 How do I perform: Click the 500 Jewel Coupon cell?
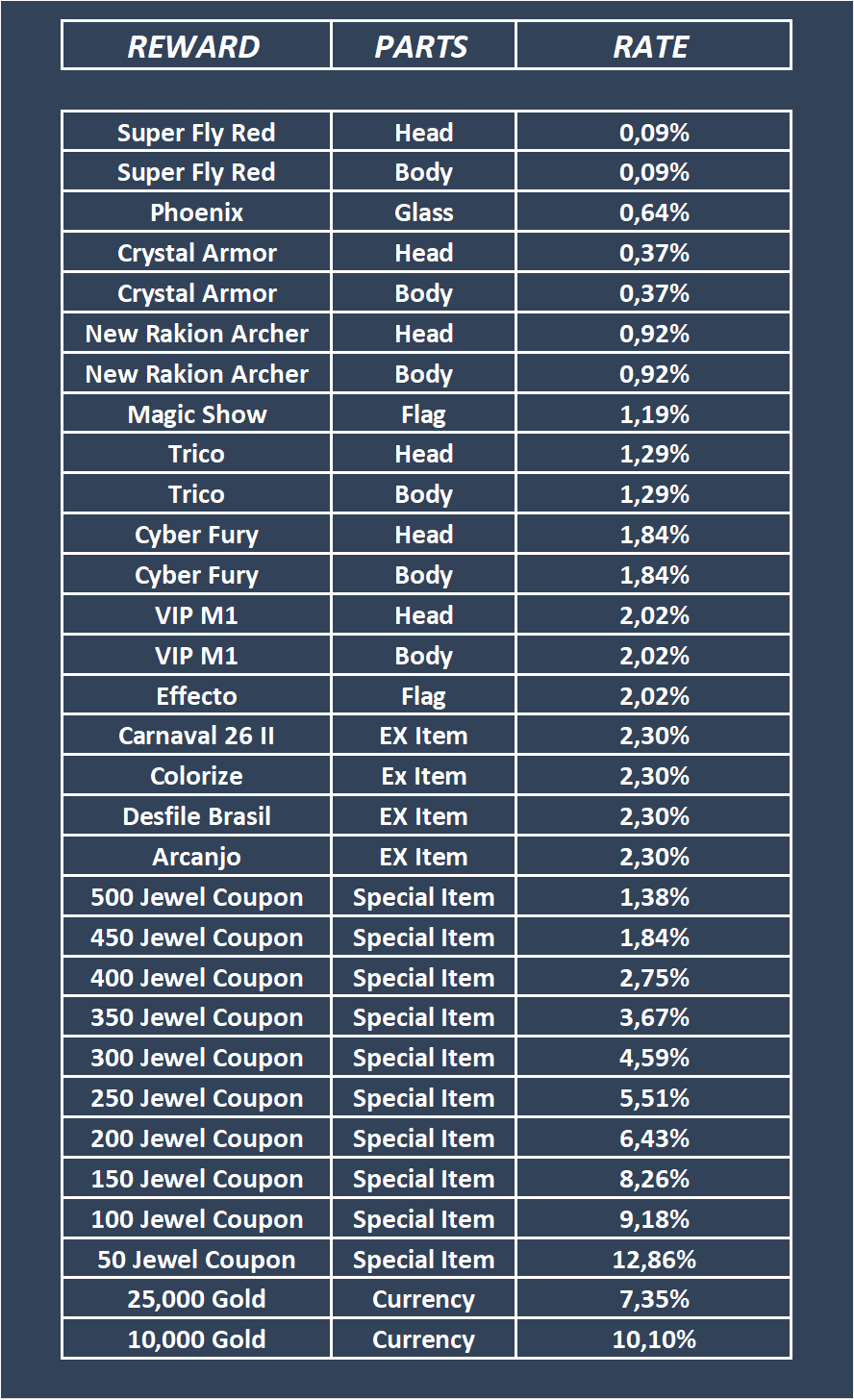coord(196,897)
